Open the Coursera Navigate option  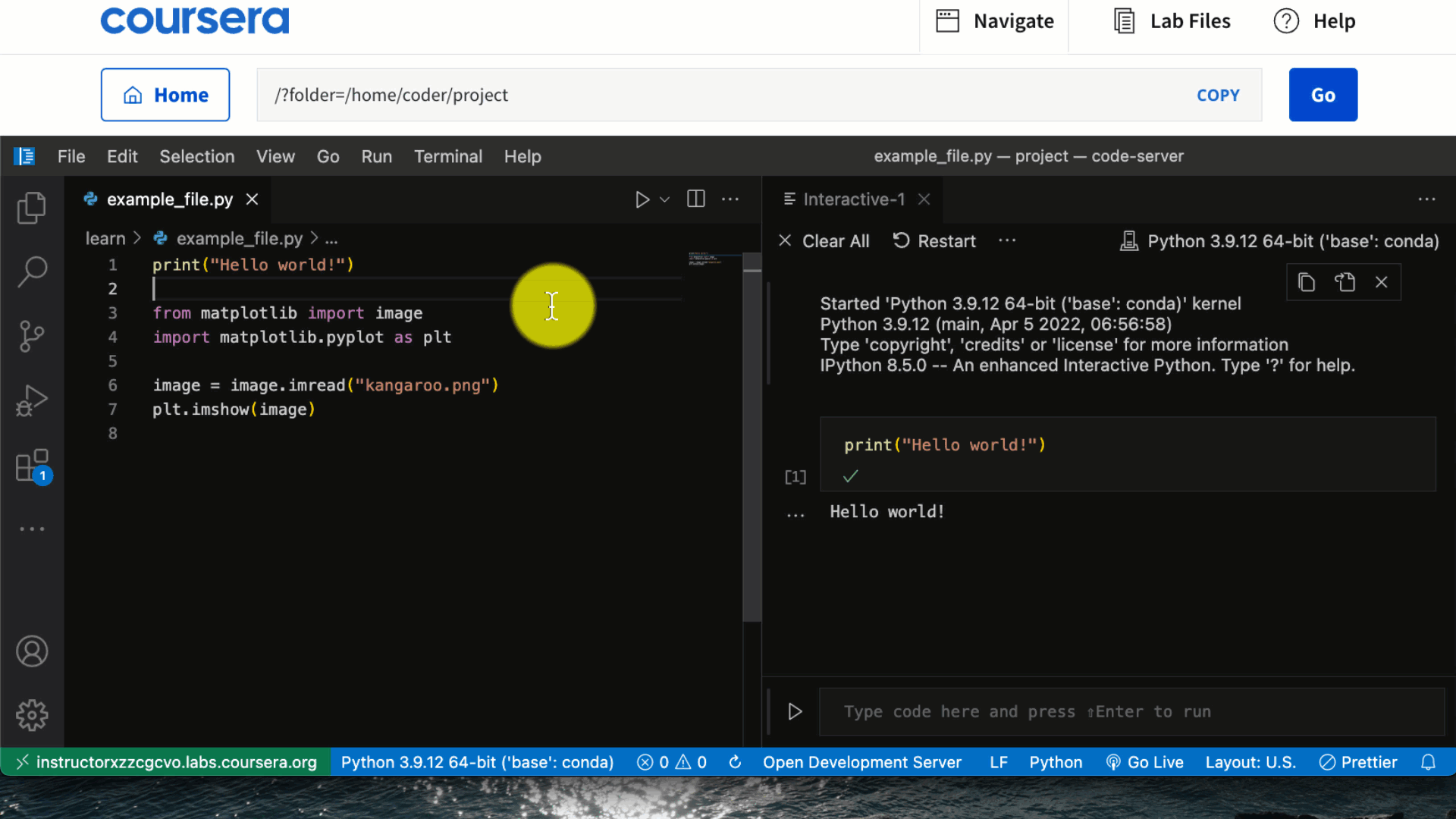pos(994,21)
